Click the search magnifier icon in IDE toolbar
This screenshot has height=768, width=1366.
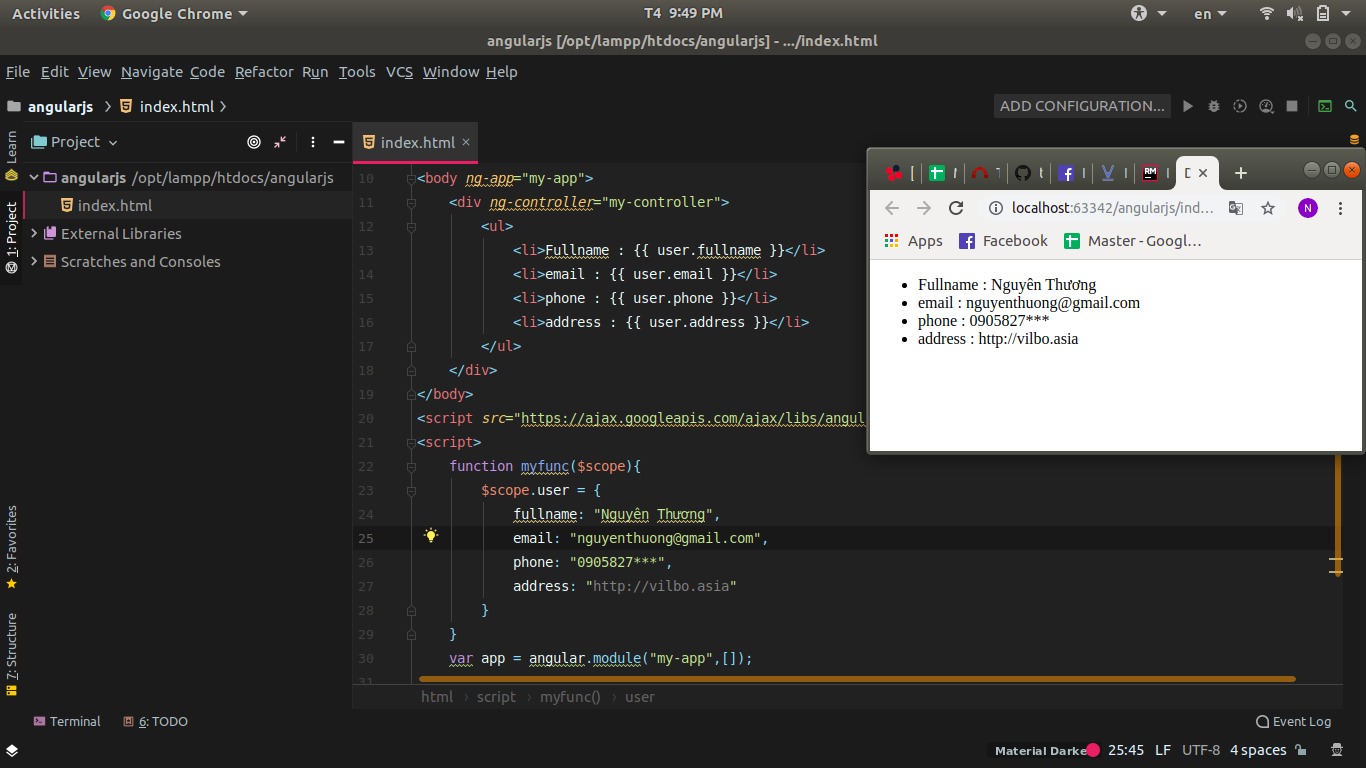click(x=1351, y=106)
